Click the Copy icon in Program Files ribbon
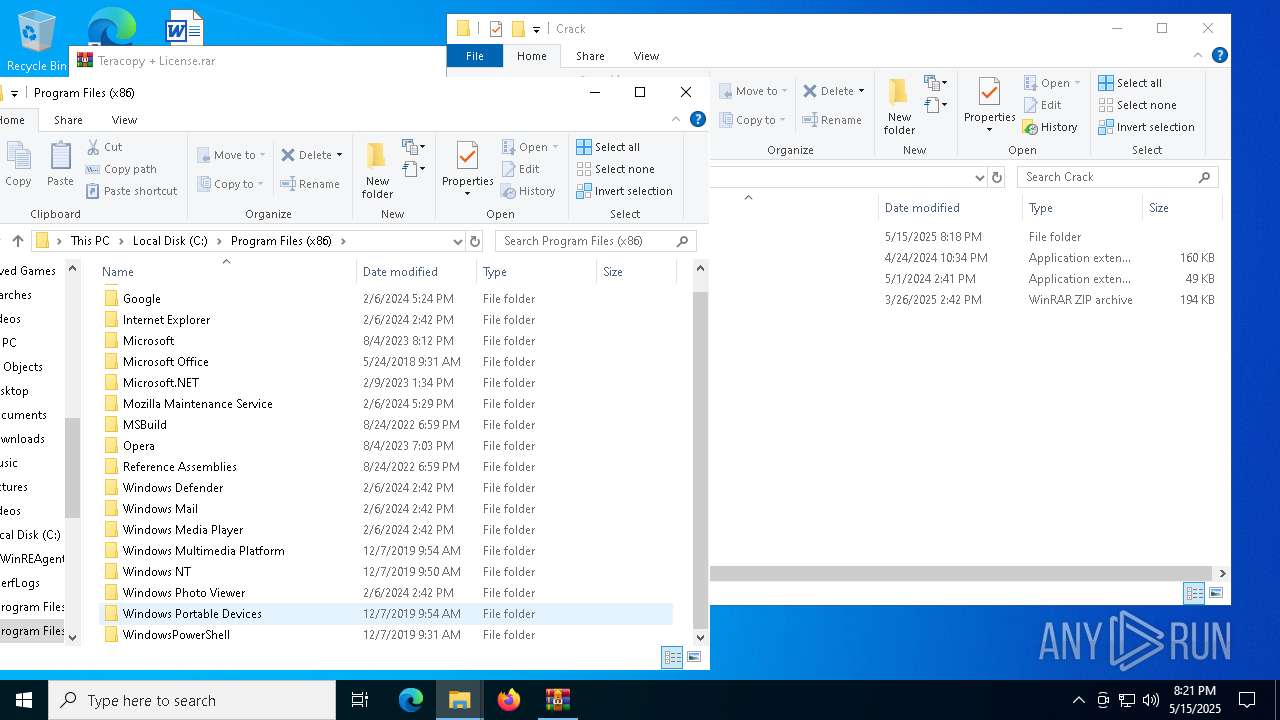 tap(18, 165)
